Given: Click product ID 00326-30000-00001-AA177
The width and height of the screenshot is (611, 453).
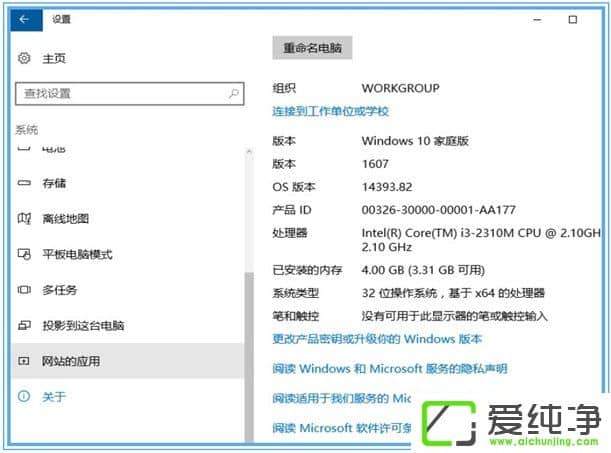Looking at the screenshot, I should (438, 210).
